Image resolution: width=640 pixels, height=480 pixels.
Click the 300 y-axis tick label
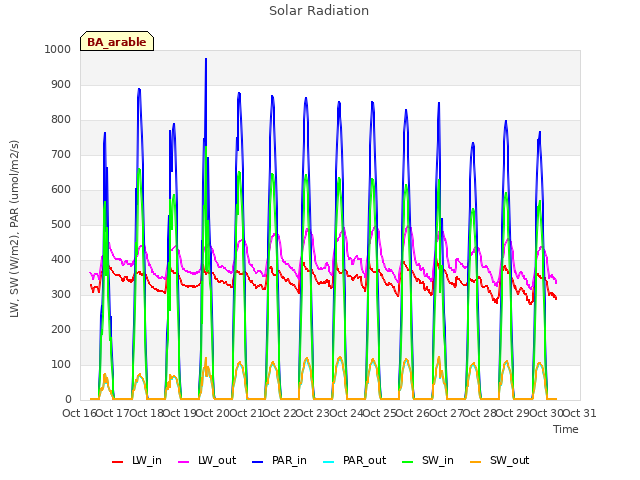coord(61,295)
